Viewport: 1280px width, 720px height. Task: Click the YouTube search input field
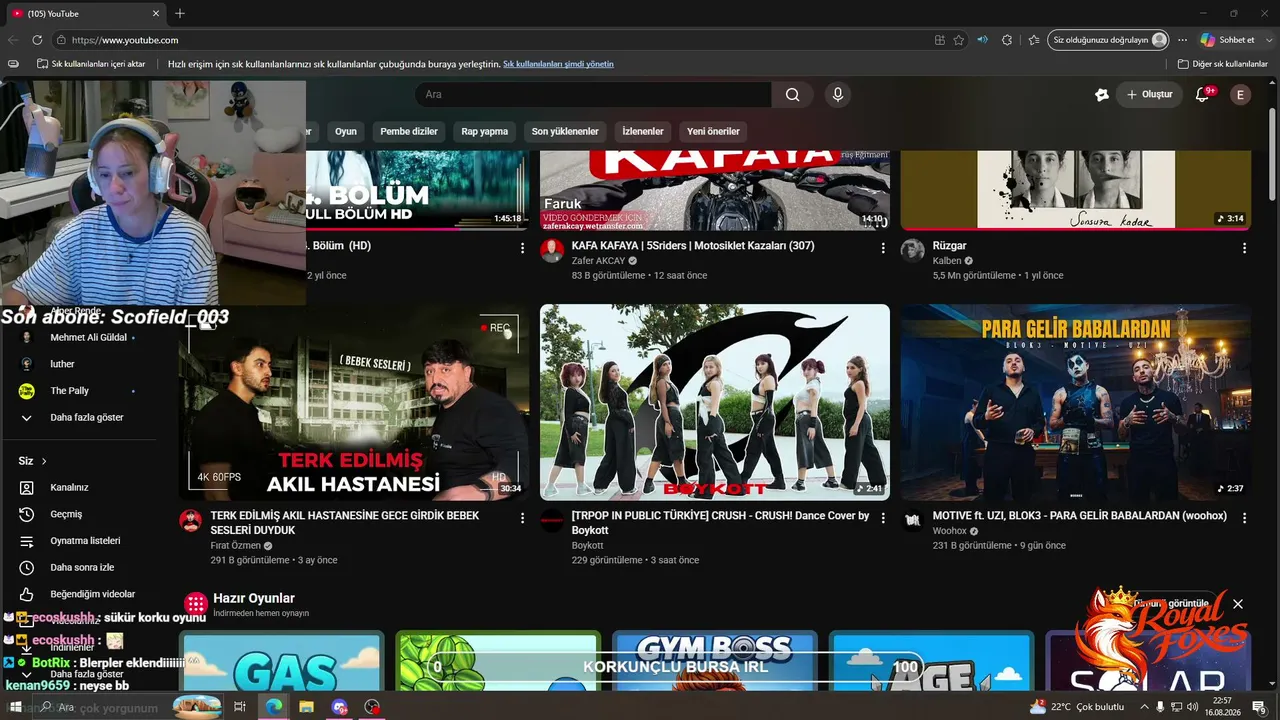tap(593, 95)
